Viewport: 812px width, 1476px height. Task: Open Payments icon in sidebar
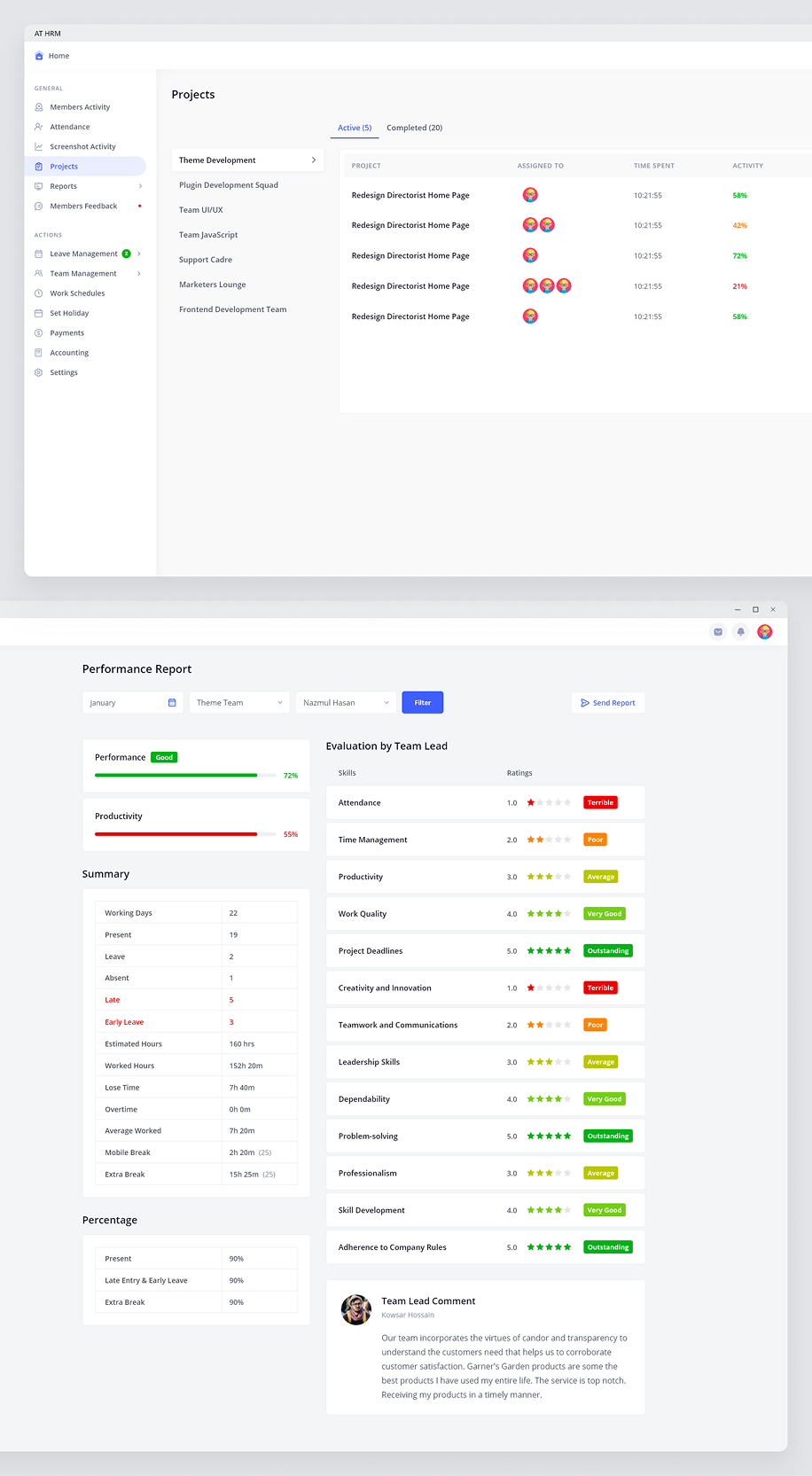click(x=39, y=332)
